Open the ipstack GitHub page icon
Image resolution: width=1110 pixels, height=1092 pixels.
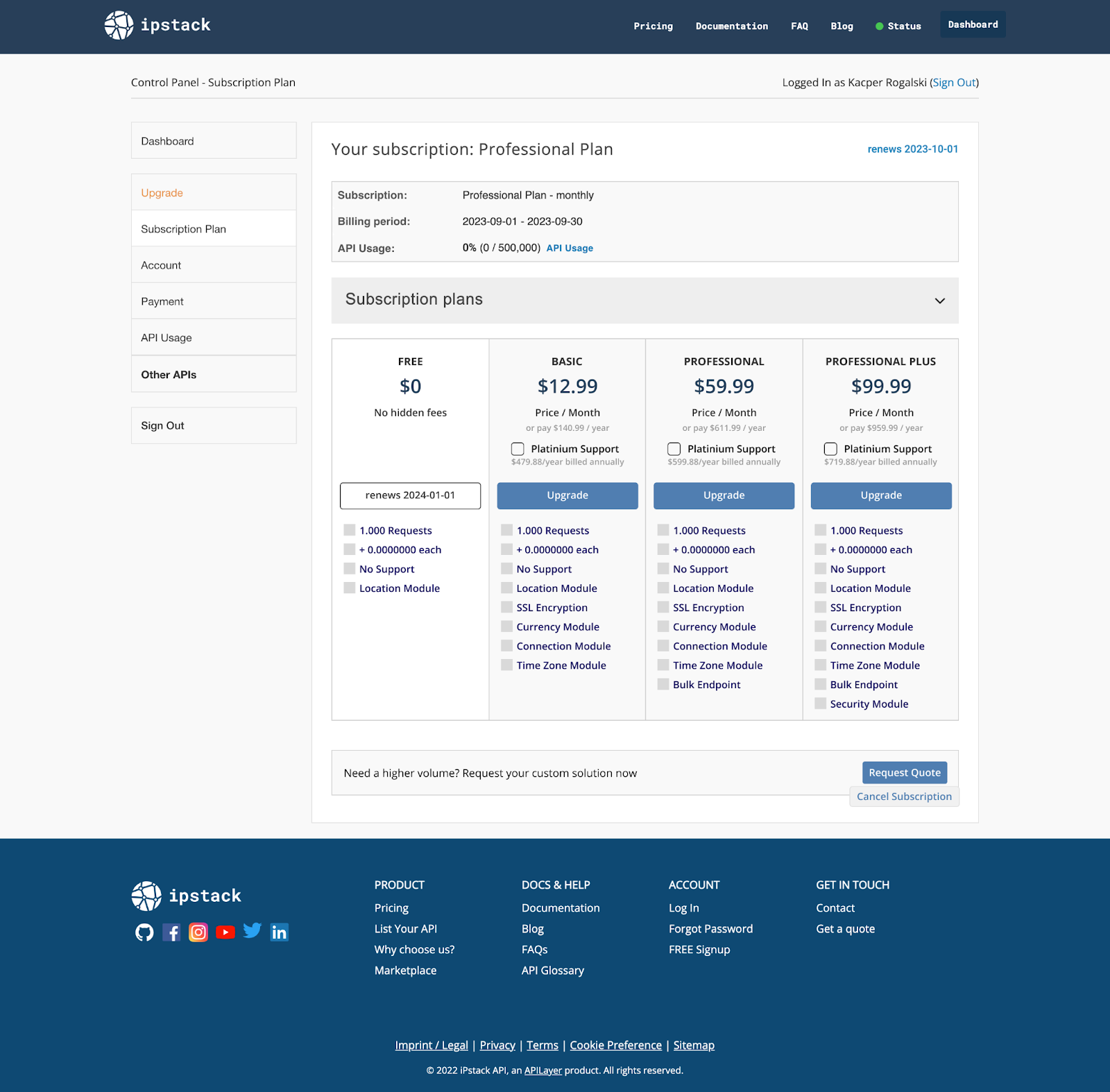(x=144, y=932)
